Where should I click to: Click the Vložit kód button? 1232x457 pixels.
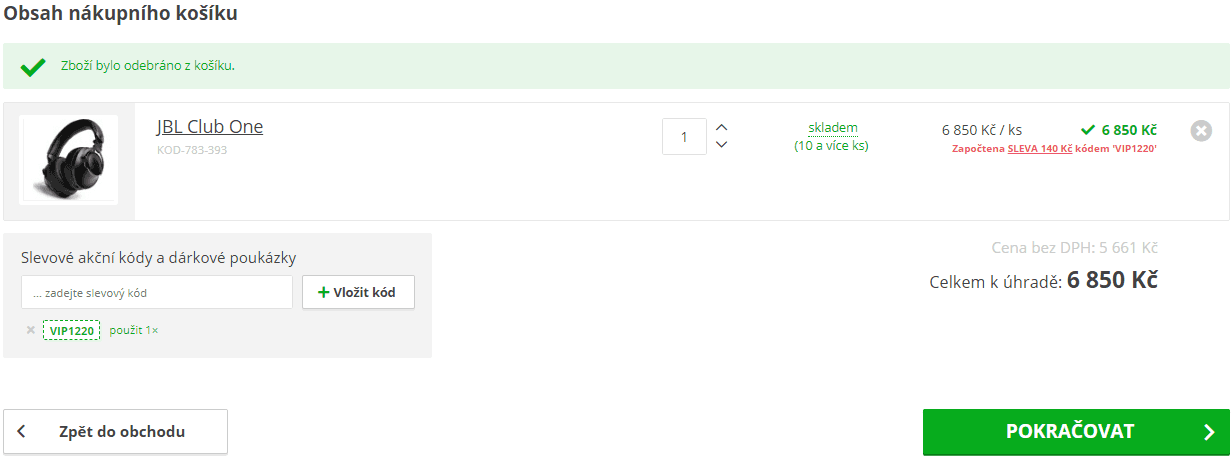click(358, 292)
